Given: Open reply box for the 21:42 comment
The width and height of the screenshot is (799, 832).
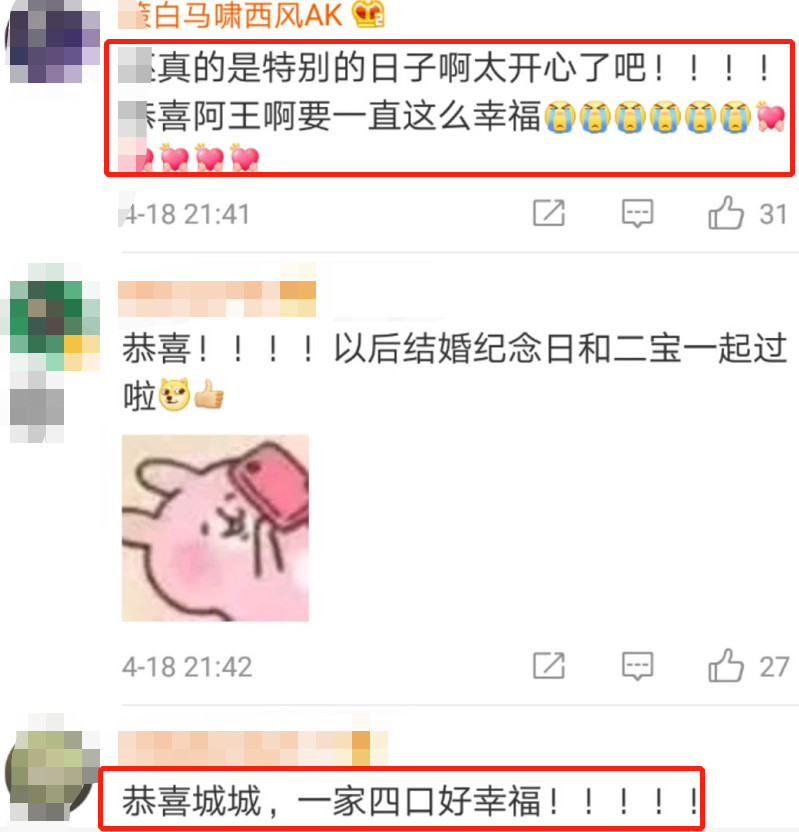Looking at the screenshot, I should coord(637,666).
